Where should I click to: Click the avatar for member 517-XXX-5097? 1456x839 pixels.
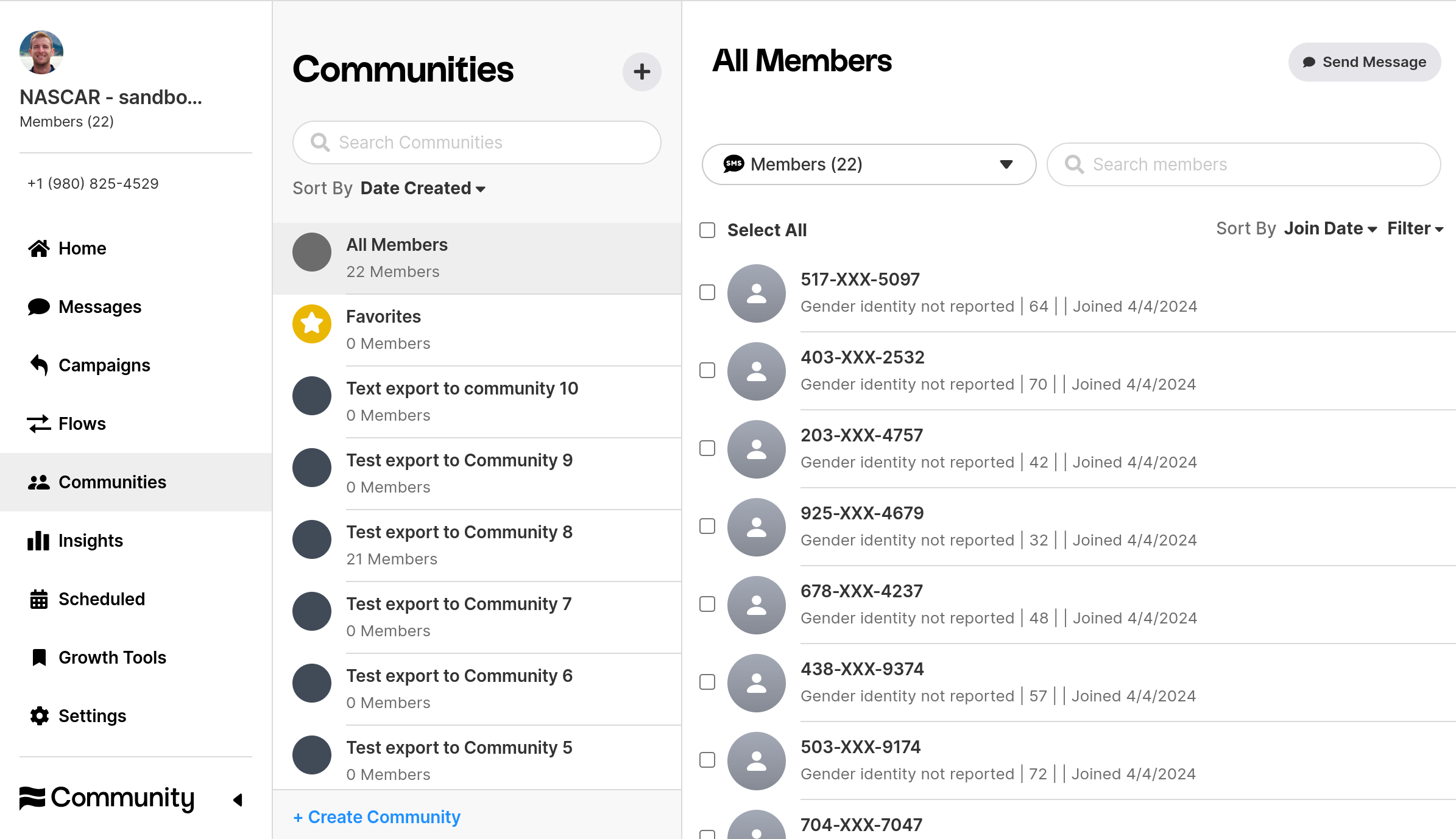(x=757, y=293)
